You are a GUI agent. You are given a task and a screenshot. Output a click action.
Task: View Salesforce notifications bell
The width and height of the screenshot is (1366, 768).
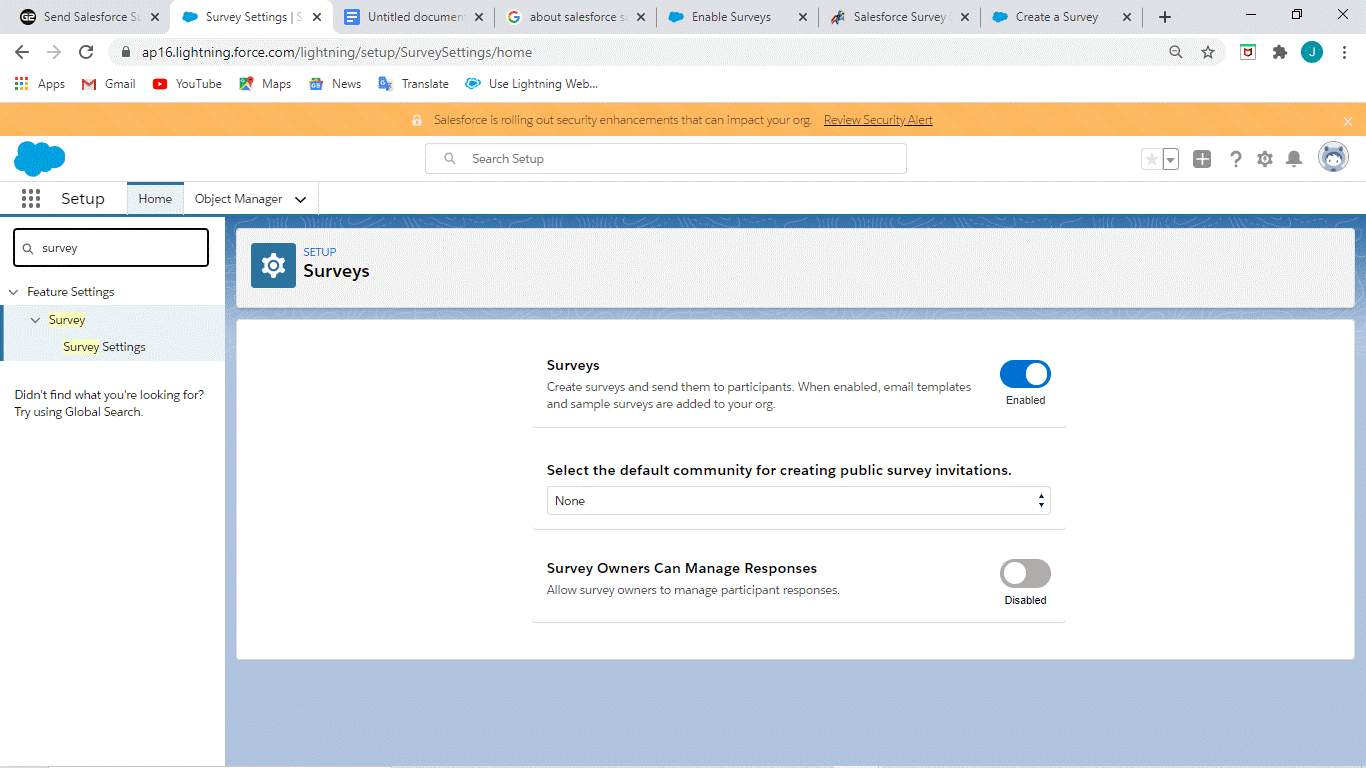pos(1294,158)
